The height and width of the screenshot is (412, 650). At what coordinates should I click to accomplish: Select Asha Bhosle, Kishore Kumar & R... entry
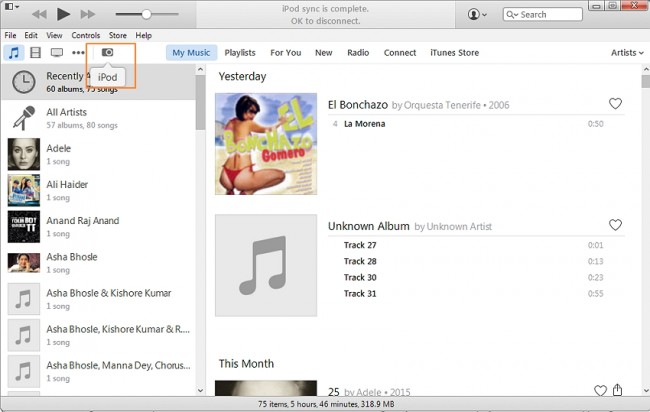click(98, 335)
